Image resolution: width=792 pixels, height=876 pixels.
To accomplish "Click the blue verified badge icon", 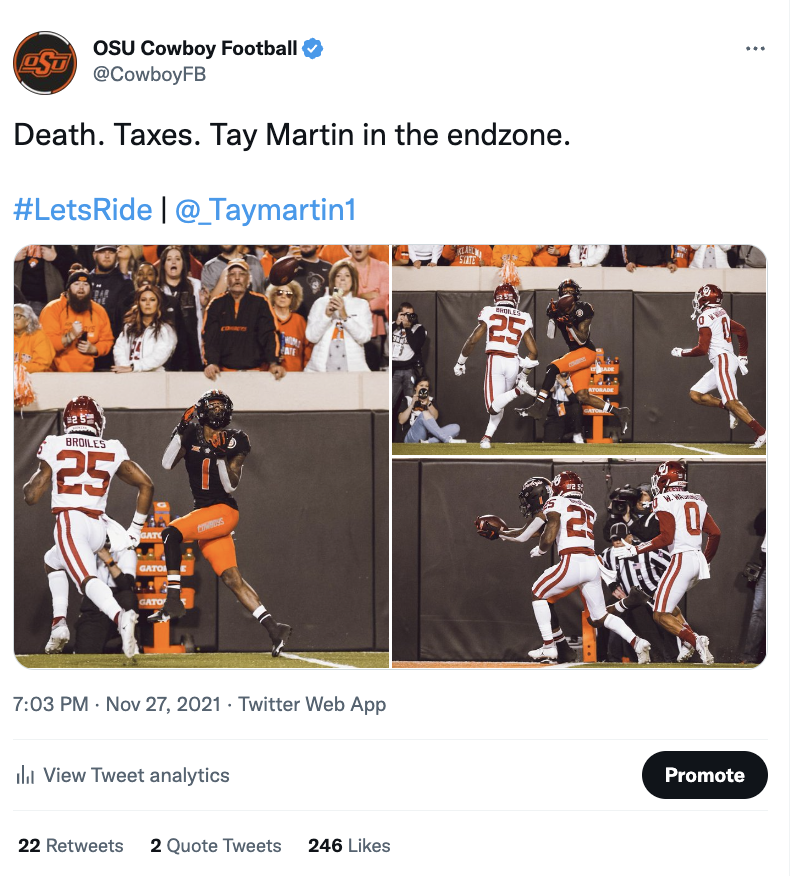I will pos(313,49).
